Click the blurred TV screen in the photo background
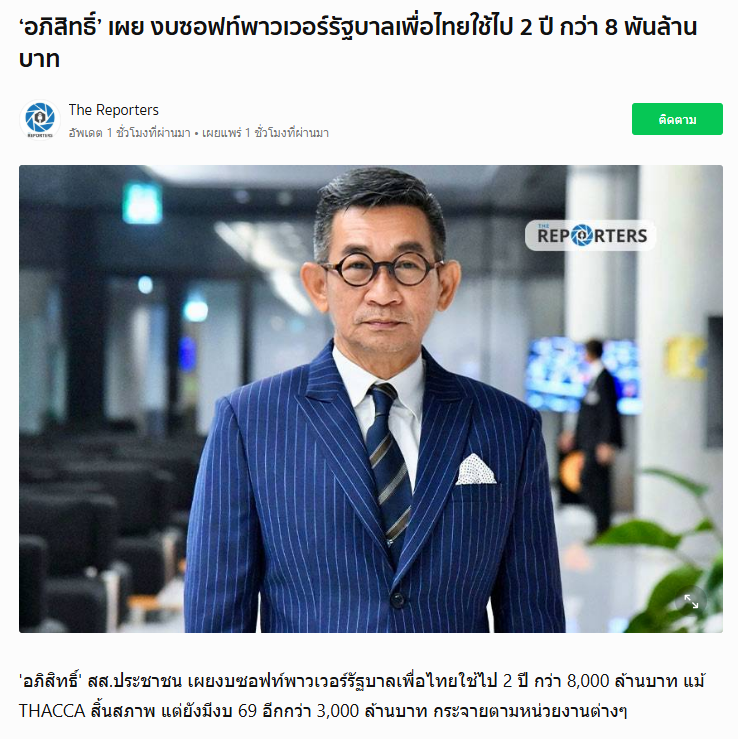The image size is (738, 739). coord(580,375)
